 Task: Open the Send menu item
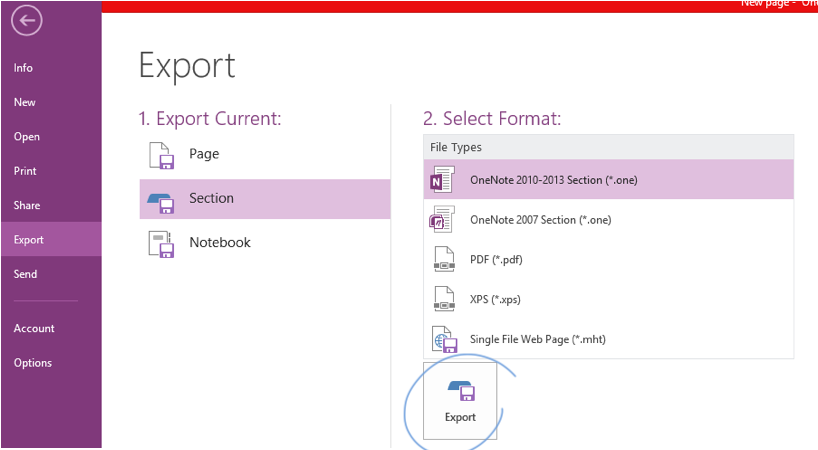coord(25,274)
